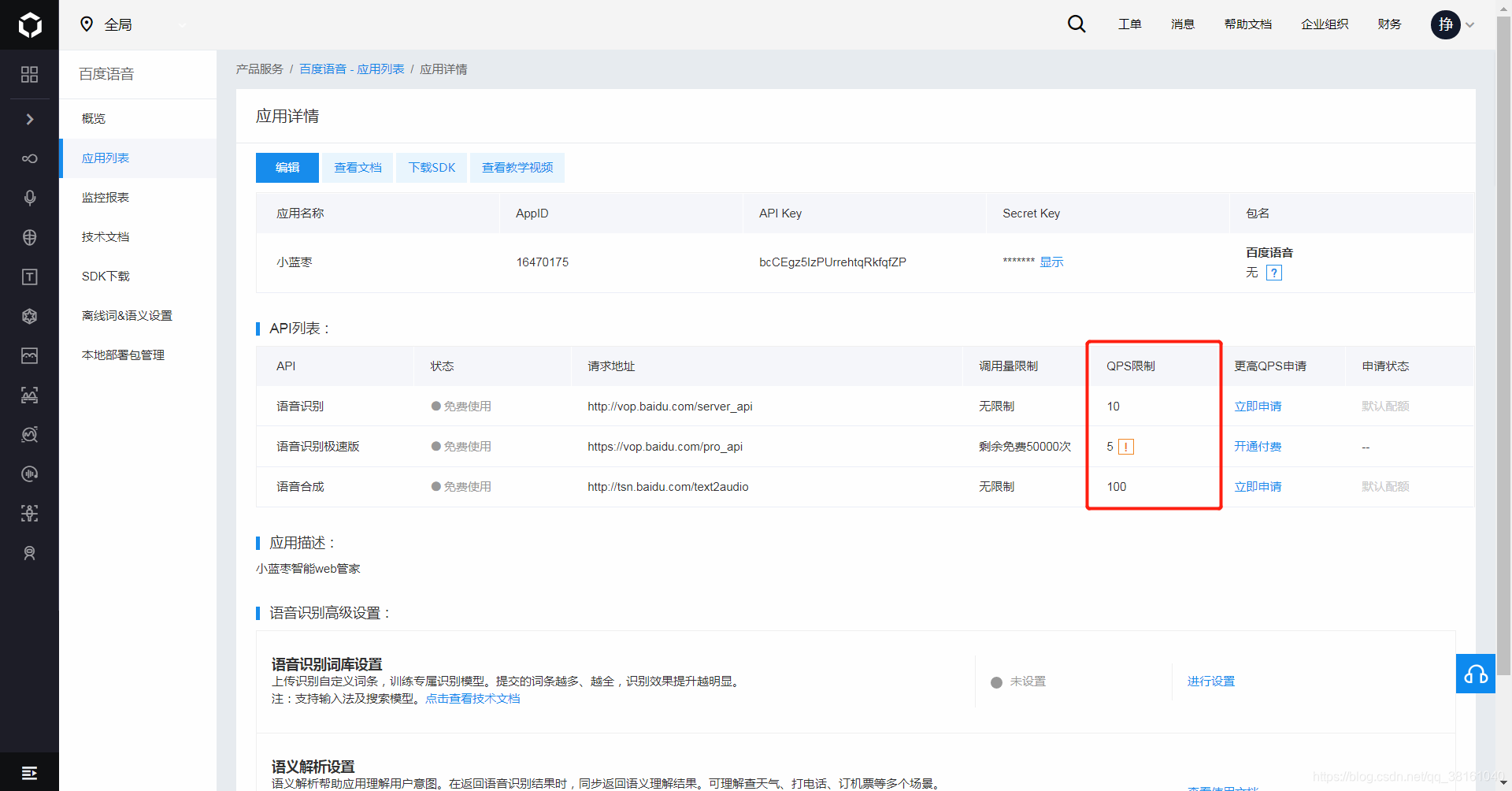Viewport: 1512px width, 791px height.
Task: Select SDK下载 in left menu
Action: tap(138, 277)
